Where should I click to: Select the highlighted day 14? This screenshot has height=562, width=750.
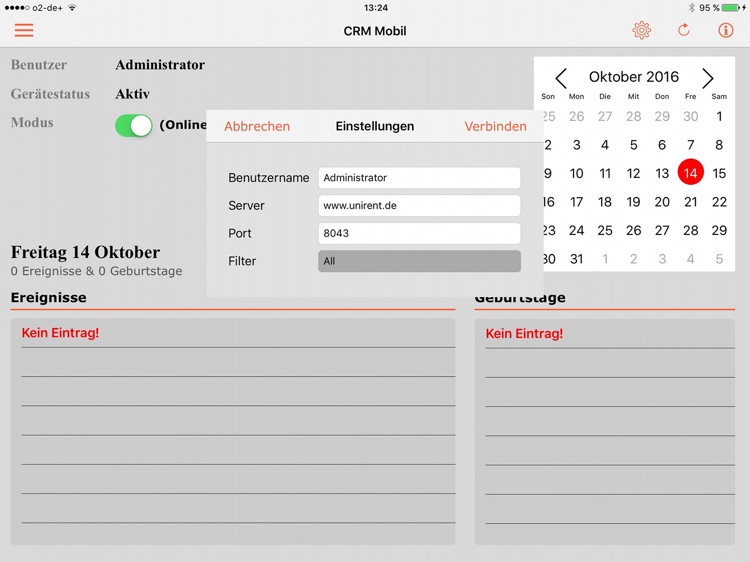pyautogui.click(x=690, y=173)
